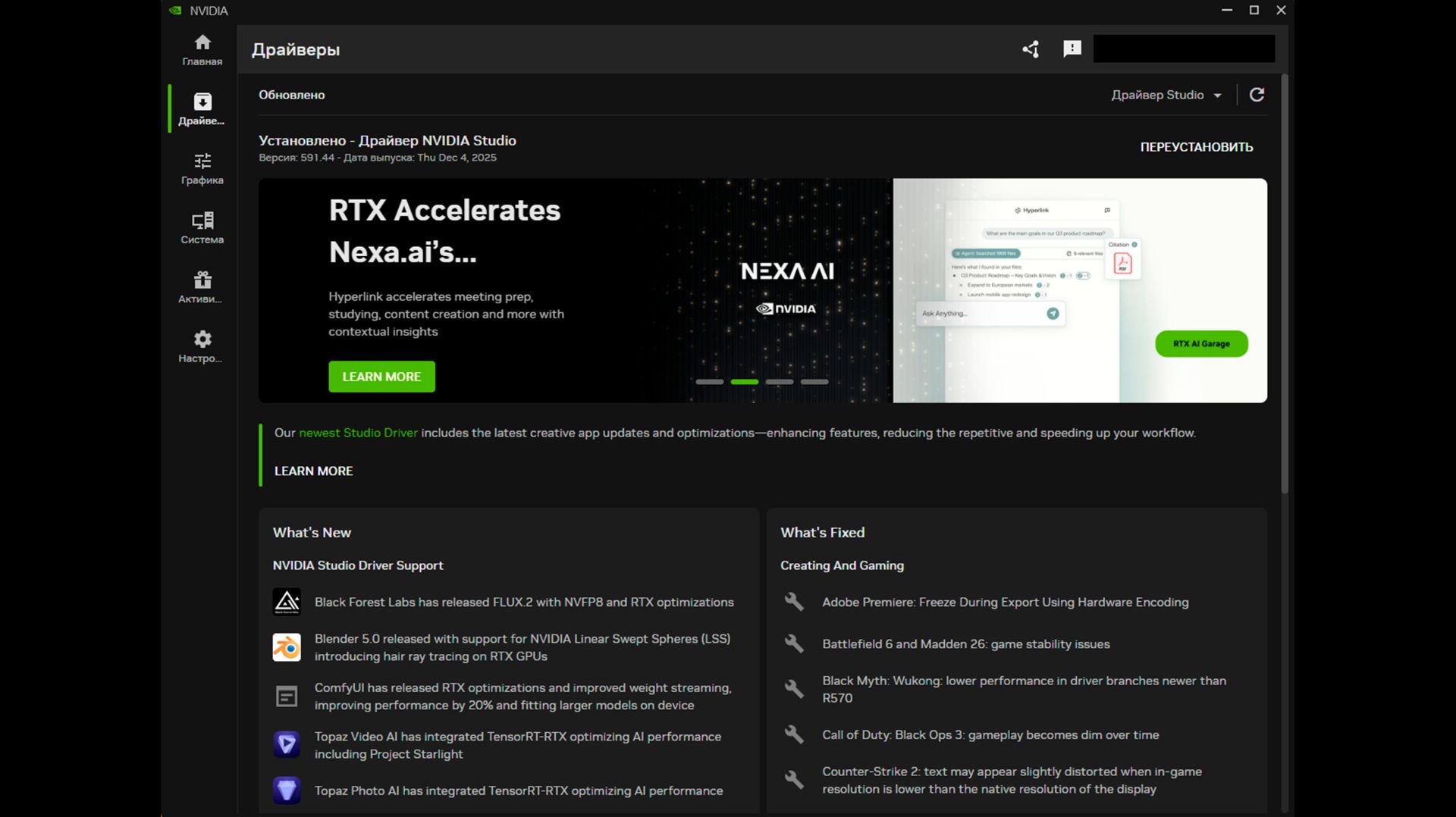
Task: Click the Blender 5.0 logo icon
Action: click(x=287, y=647)
